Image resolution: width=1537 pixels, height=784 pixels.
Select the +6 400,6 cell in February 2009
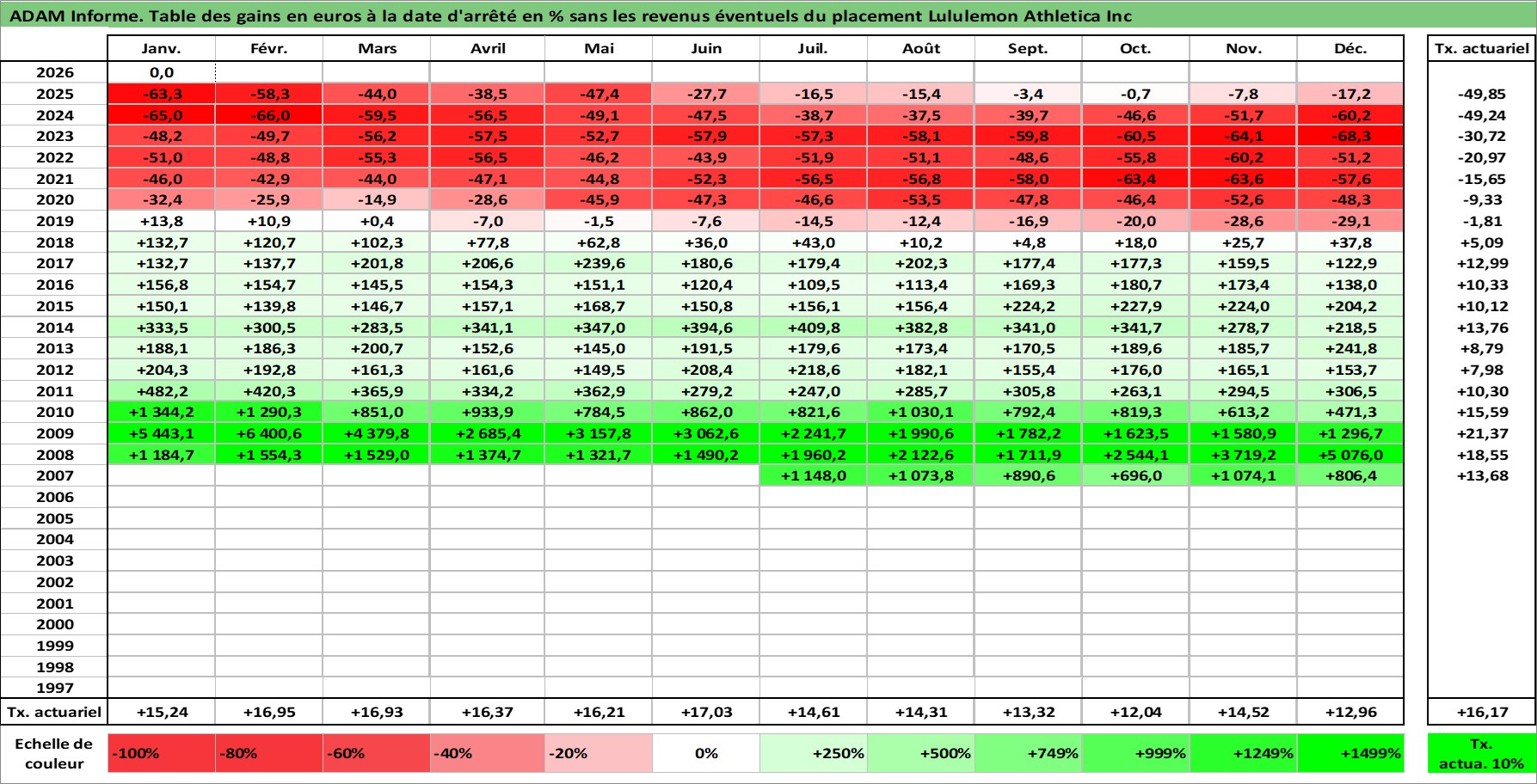[x=269, y=433]
